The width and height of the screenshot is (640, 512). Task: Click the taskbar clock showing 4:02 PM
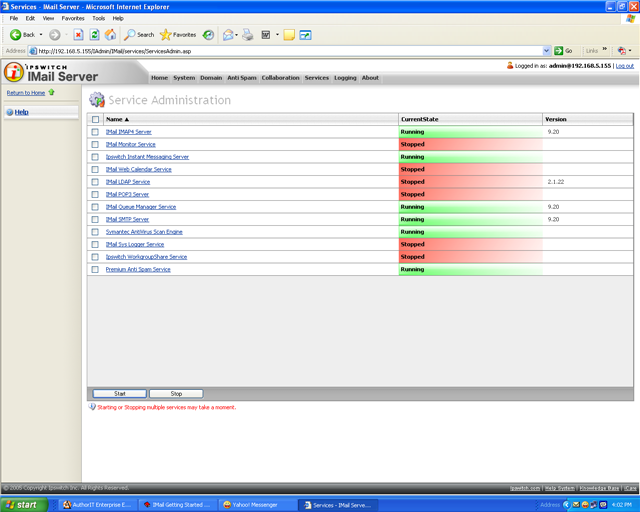point(622,505)
